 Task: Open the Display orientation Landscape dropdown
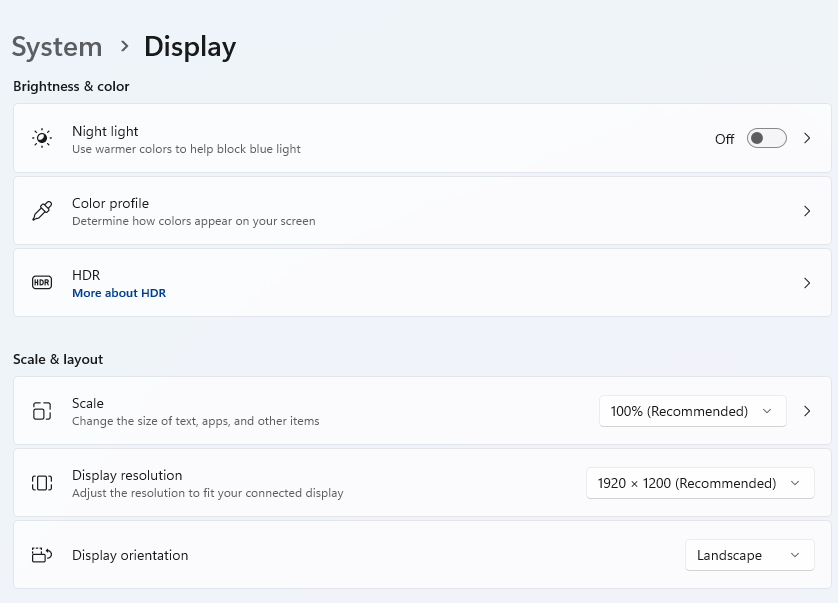[749, 555]
